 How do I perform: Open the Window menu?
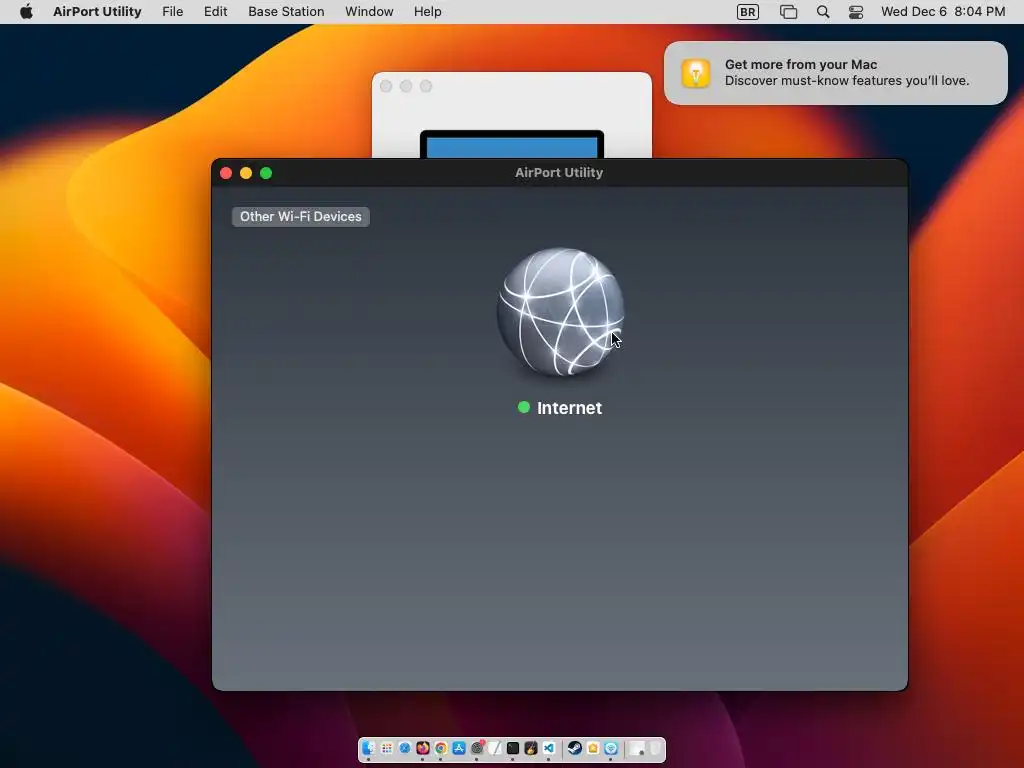[369, 12]
